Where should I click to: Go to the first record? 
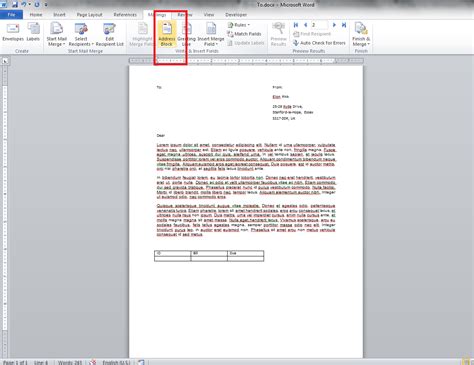(296, 25)
